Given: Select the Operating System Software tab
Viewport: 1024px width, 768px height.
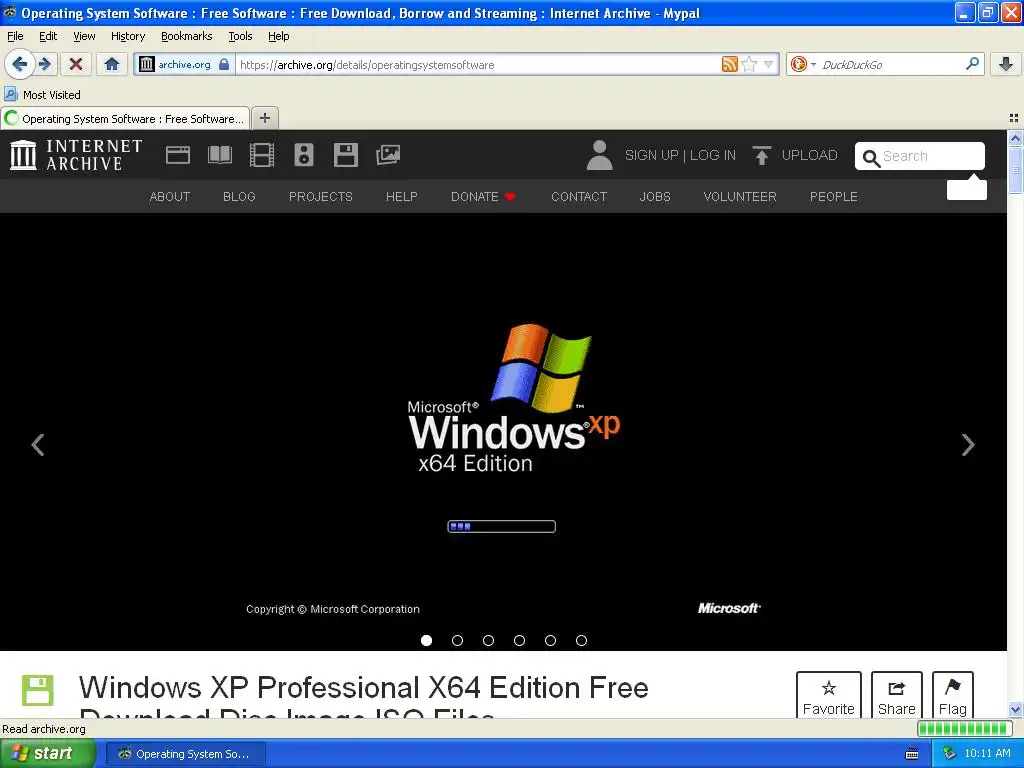Looking at the screenshot, I should (125, 119).
